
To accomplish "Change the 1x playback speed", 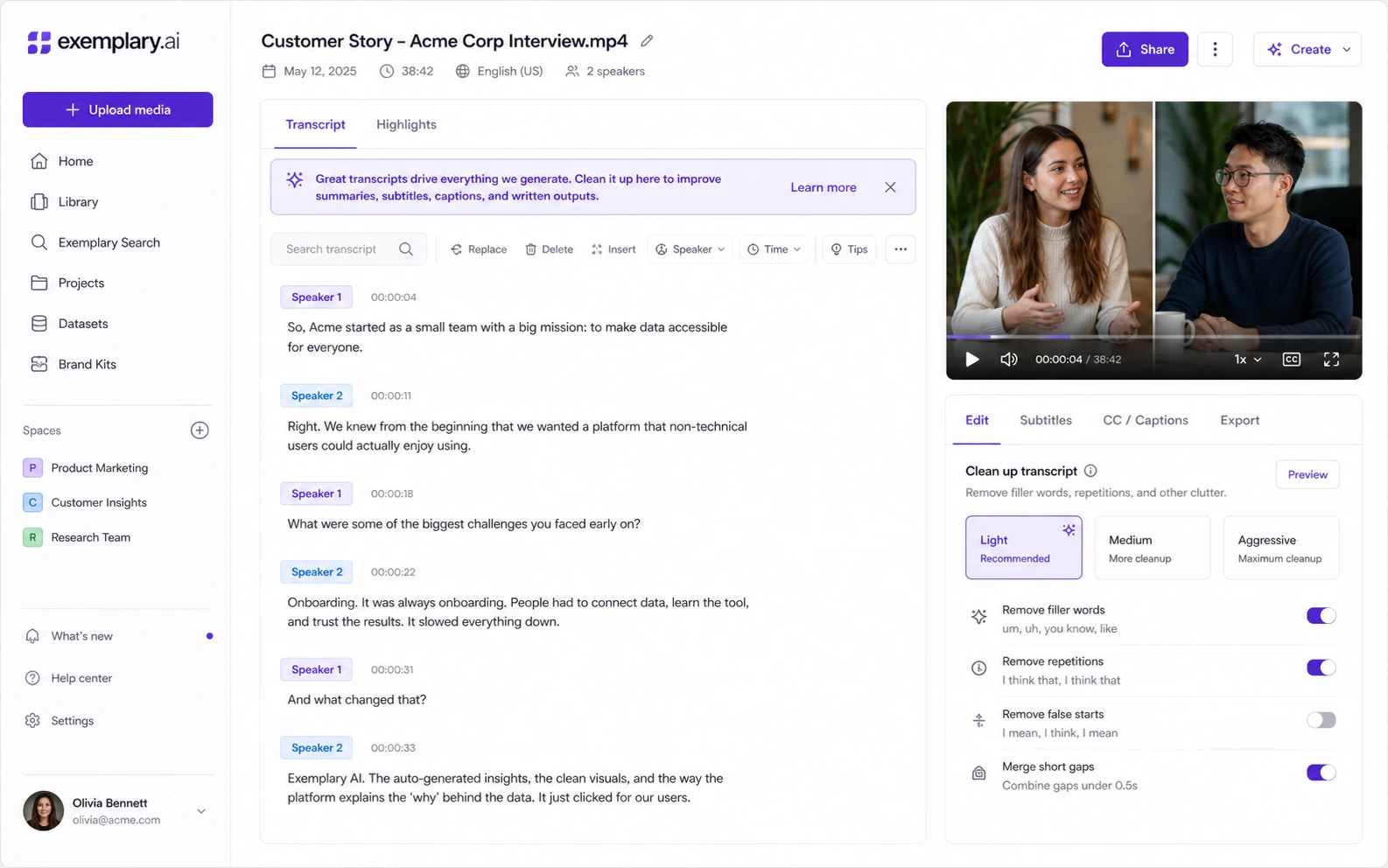I will point(1248,360).
